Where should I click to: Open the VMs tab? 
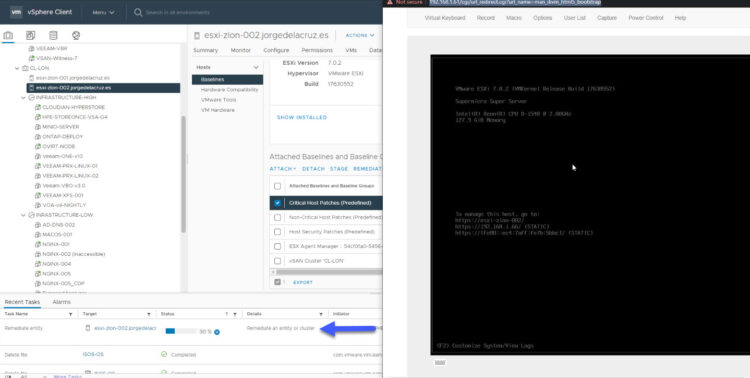click(351, 50)
